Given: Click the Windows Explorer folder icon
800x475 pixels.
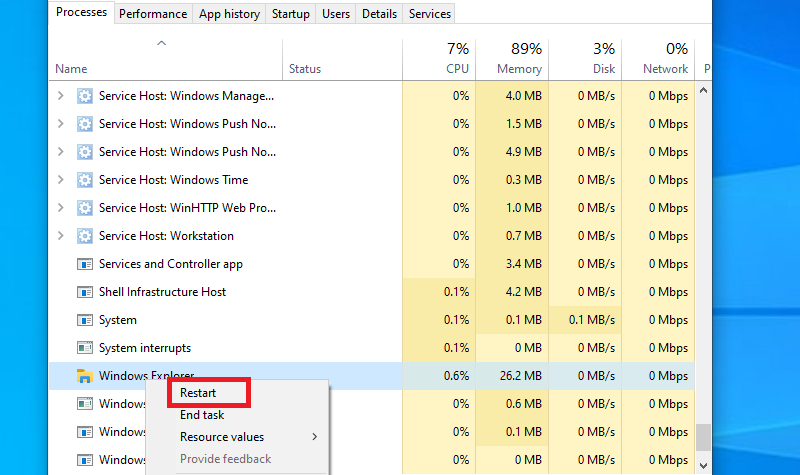Looking at the screenshot, I should (x=85, y=376).
